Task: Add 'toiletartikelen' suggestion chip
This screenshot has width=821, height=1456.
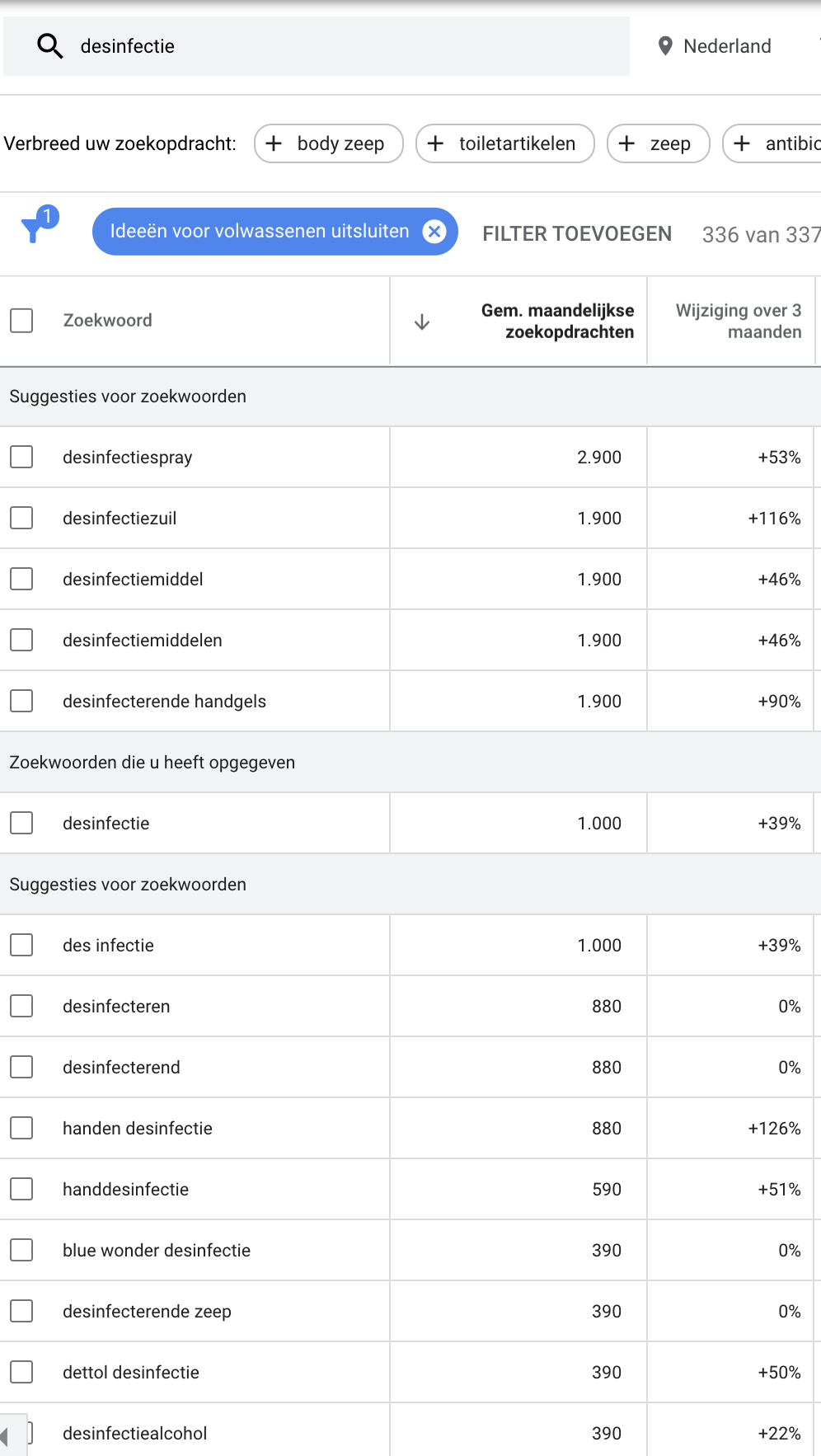Action: [x=505, y=143]
